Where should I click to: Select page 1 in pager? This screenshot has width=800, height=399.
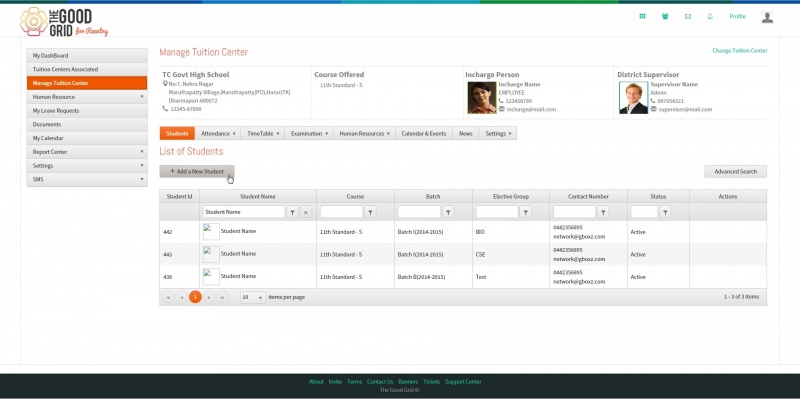[195, 297]
